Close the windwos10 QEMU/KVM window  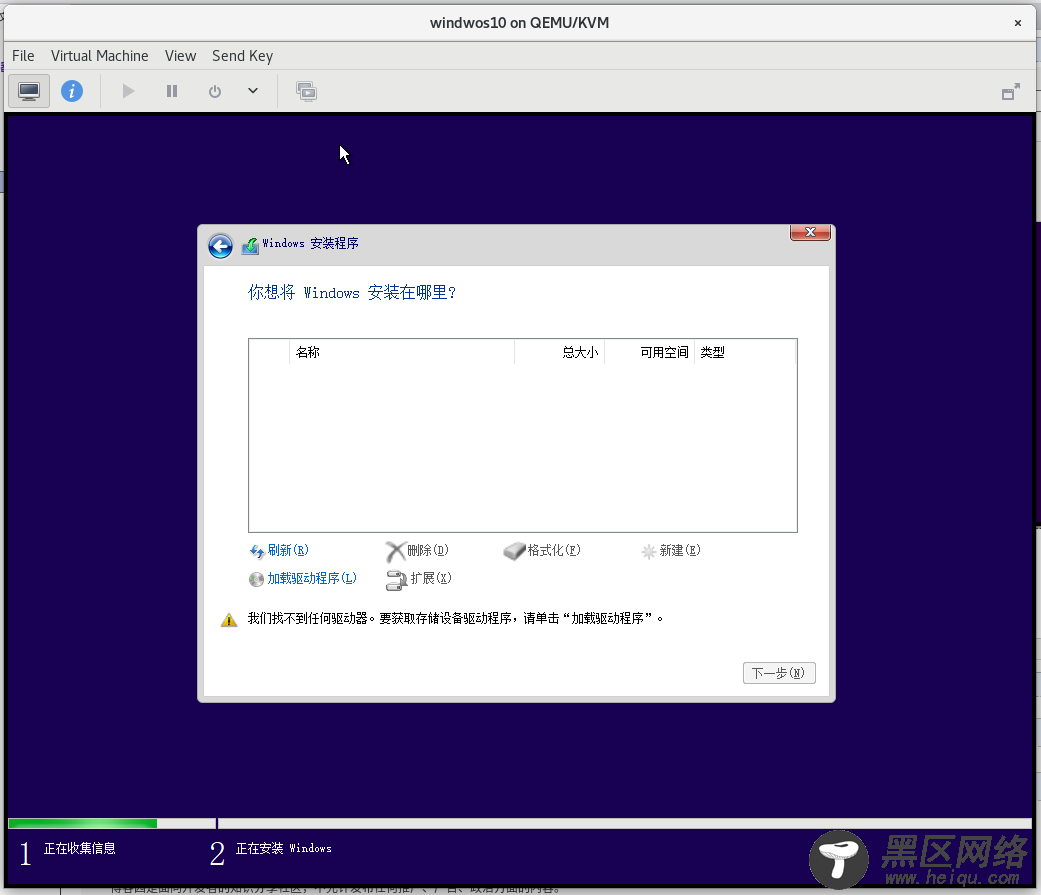click(x=1017, y=23)
